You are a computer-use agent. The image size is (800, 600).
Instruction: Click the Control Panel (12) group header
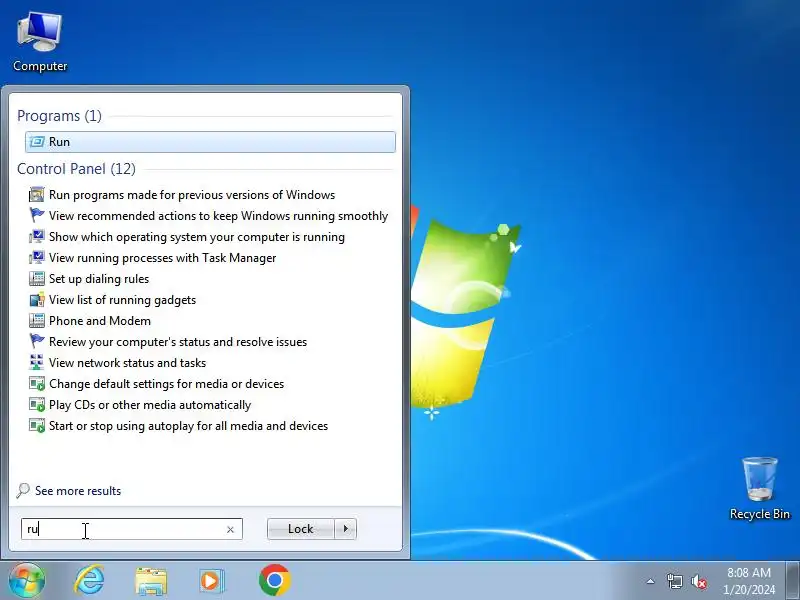pyautogui.click(x=77, y=169)
